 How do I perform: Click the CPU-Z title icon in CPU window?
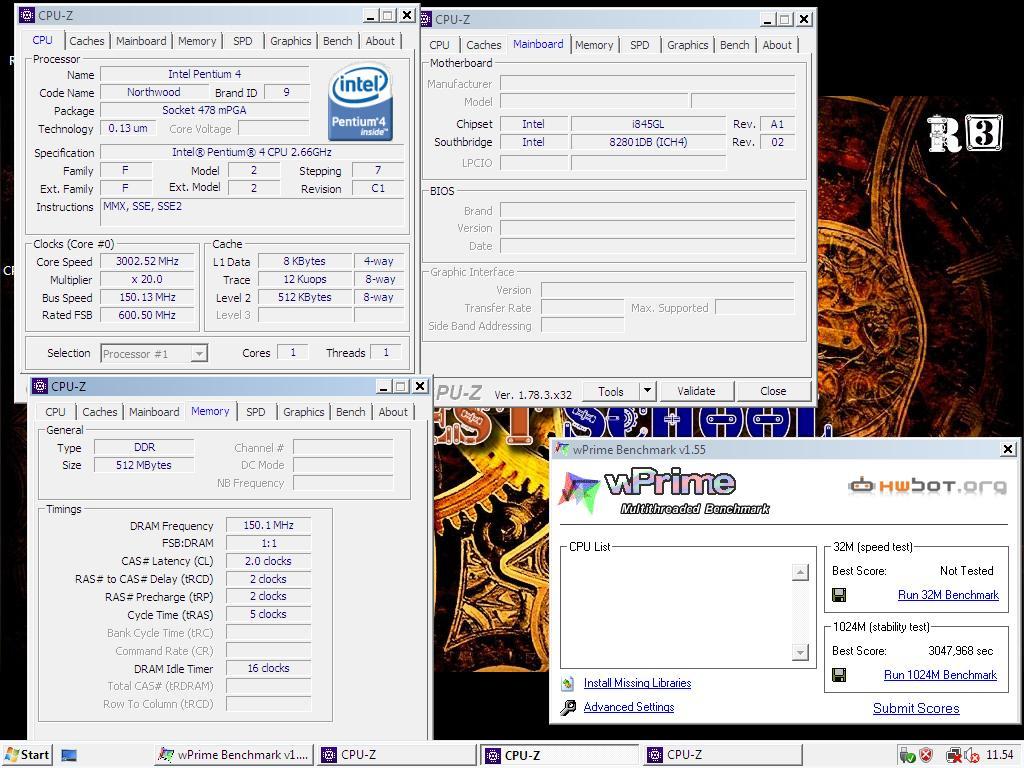pyautogui.click(x=27, y=15)
